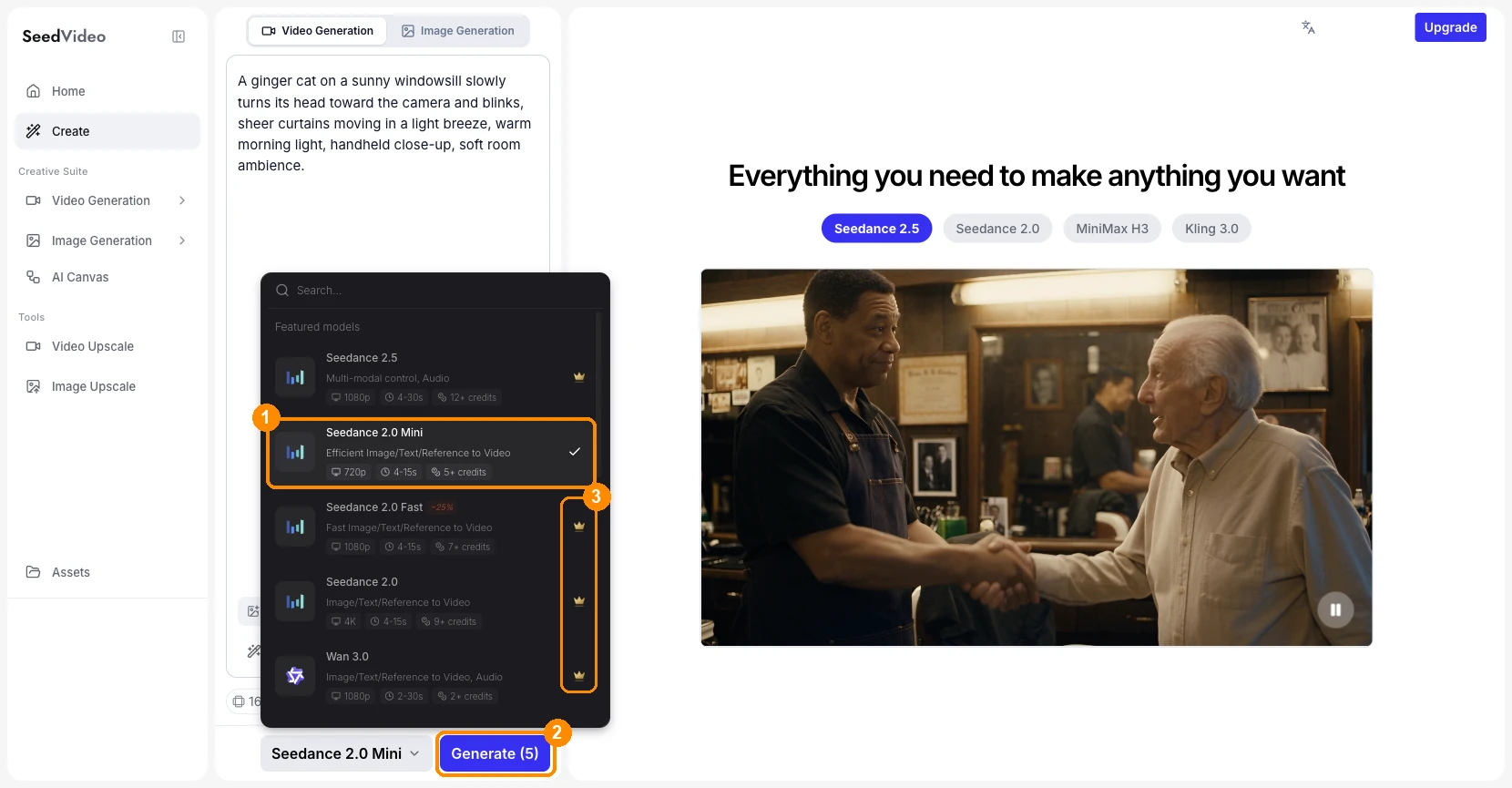Screen dimensions: 1512x788
Task: Select the Seedance 2.0 Mini model option
Action: [431, 453]
